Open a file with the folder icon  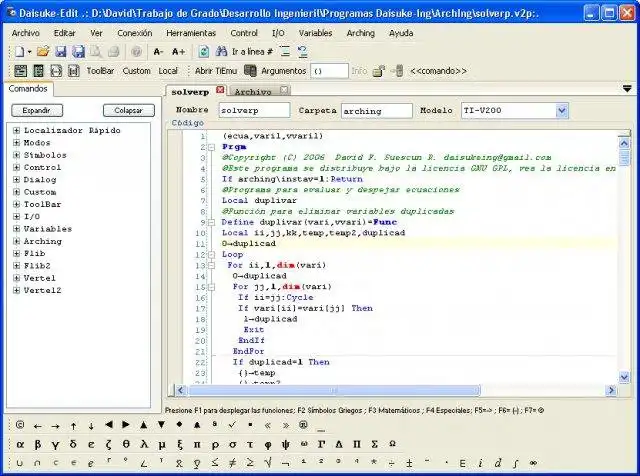[x=43, y=51]
